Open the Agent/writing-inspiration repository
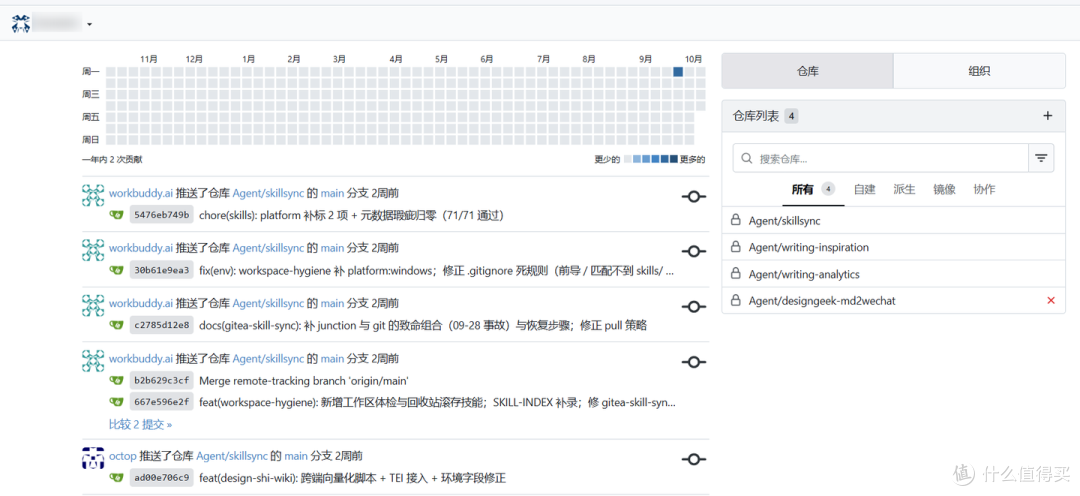Viewport: 1080px width, 496px height. click(x=809, y=247)
